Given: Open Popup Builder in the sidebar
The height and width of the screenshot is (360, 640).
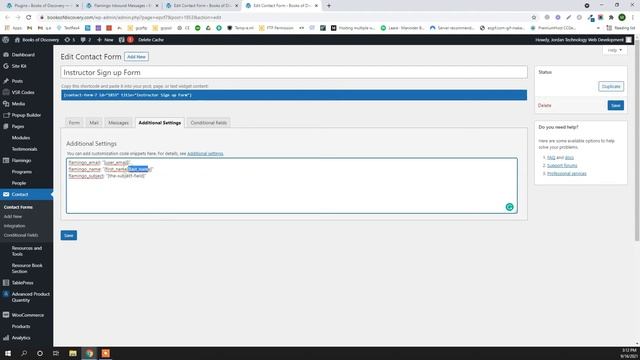Looking at the screenshot, I should [x=26, y=116].
